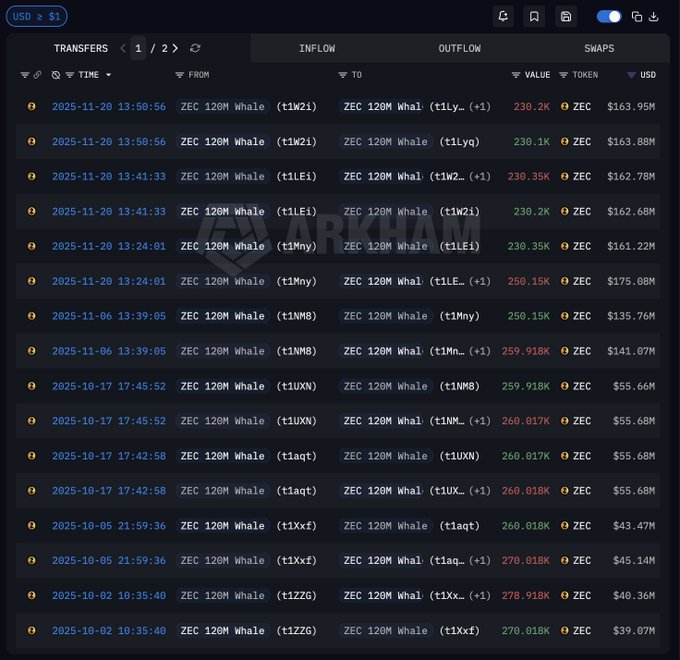Toggle the blue switch in top toolbar
This screenshot has width=680, height=660.
[x=609, y=16]
